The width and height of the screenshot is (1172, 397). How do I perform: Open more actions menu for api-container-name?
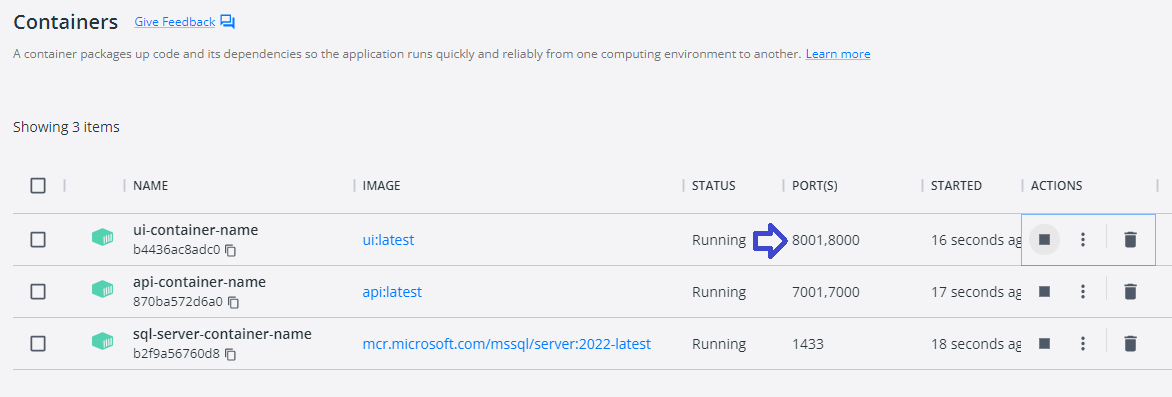point(1082,292)
